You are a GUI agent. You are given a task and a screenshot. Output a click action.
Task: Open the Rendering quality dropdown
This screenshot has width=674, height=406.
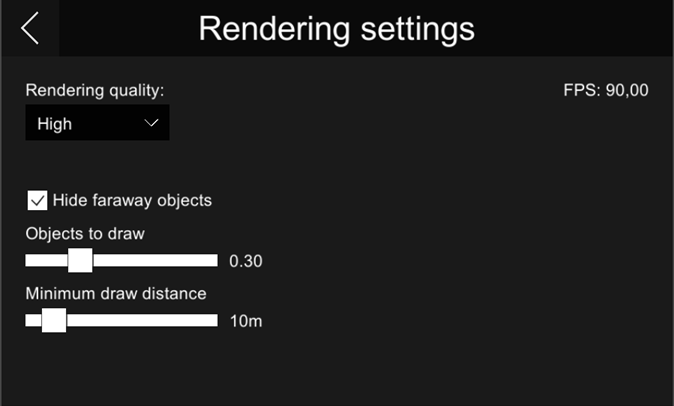97,124
